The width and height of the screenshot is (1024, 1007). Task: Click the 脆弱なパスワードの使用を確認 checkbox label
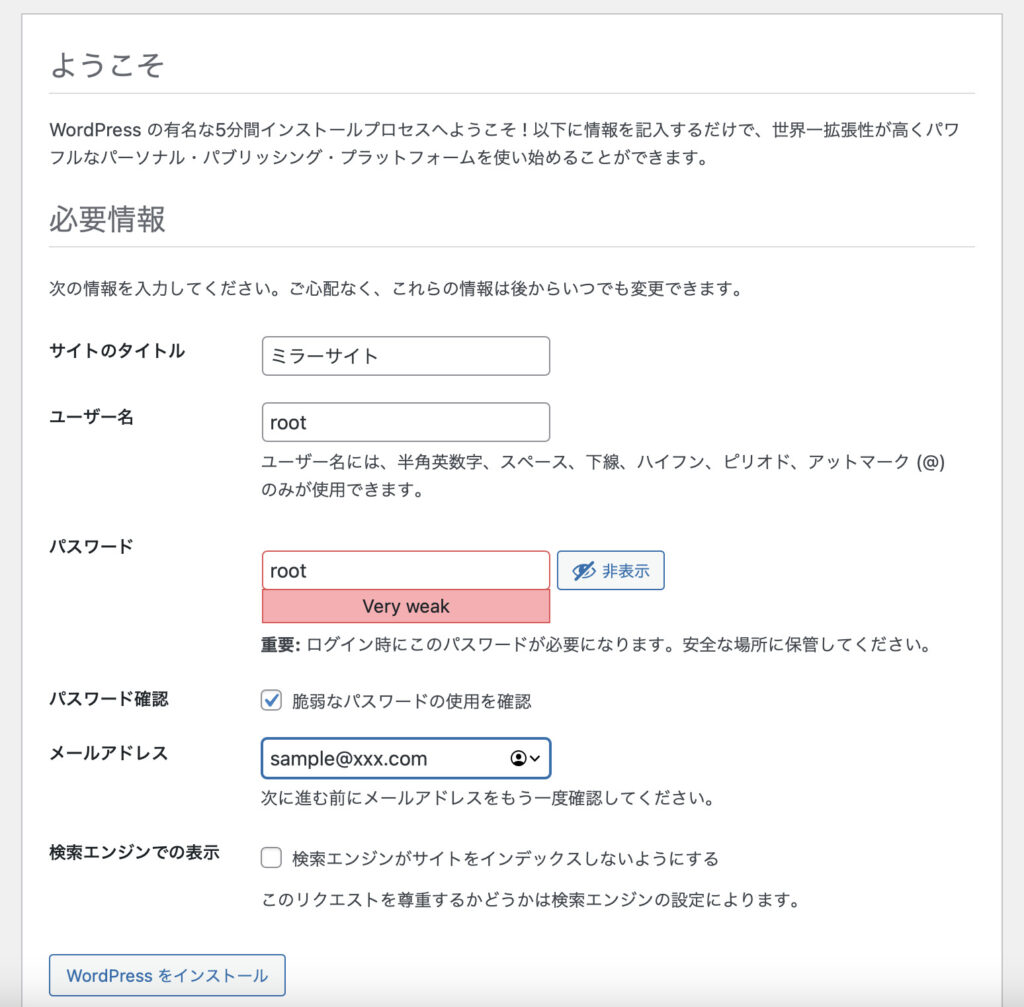coord(411,701)
